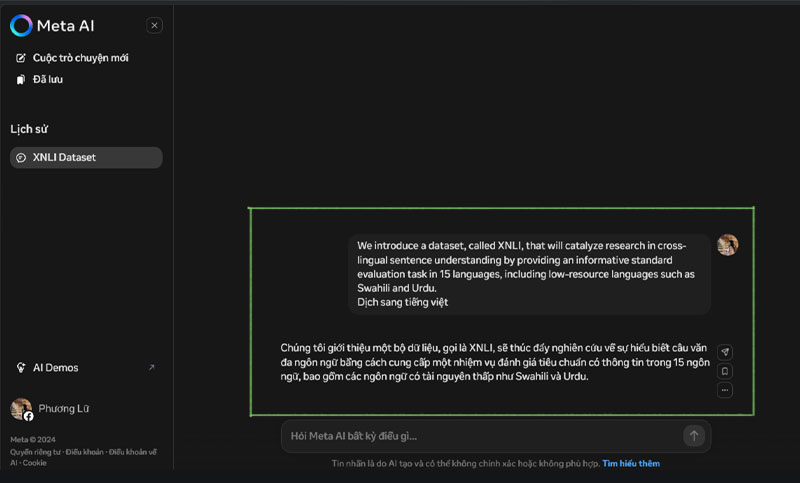Close the sidebar with the X button
Viewport: 800px width, 483px height.
click(154, 26)
